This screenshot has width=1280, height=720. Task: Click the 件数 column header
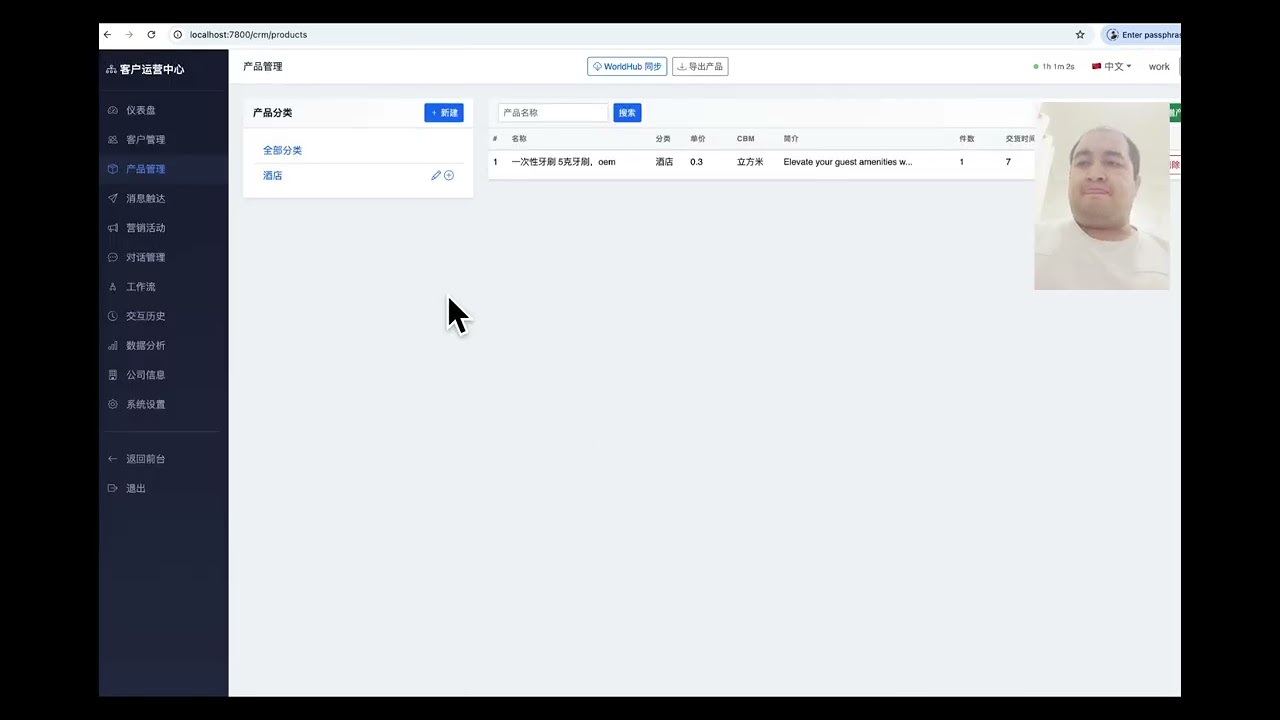click(967, 139)
